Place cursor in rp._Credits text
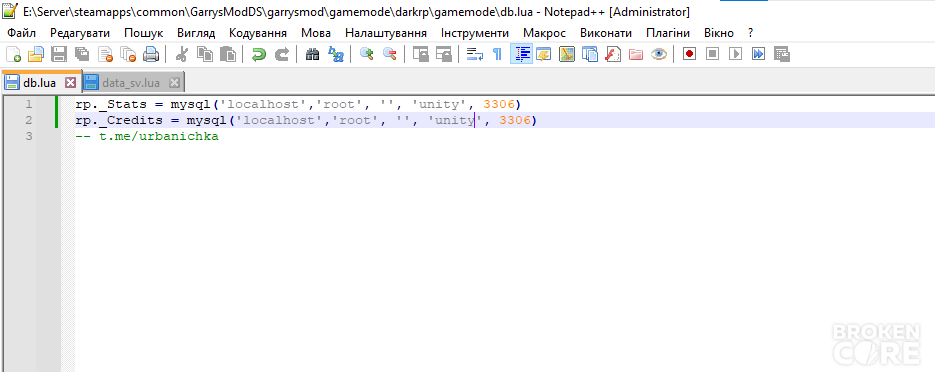Image resolution: width=935 pixels, height=372 pixels. coord(119,120)
